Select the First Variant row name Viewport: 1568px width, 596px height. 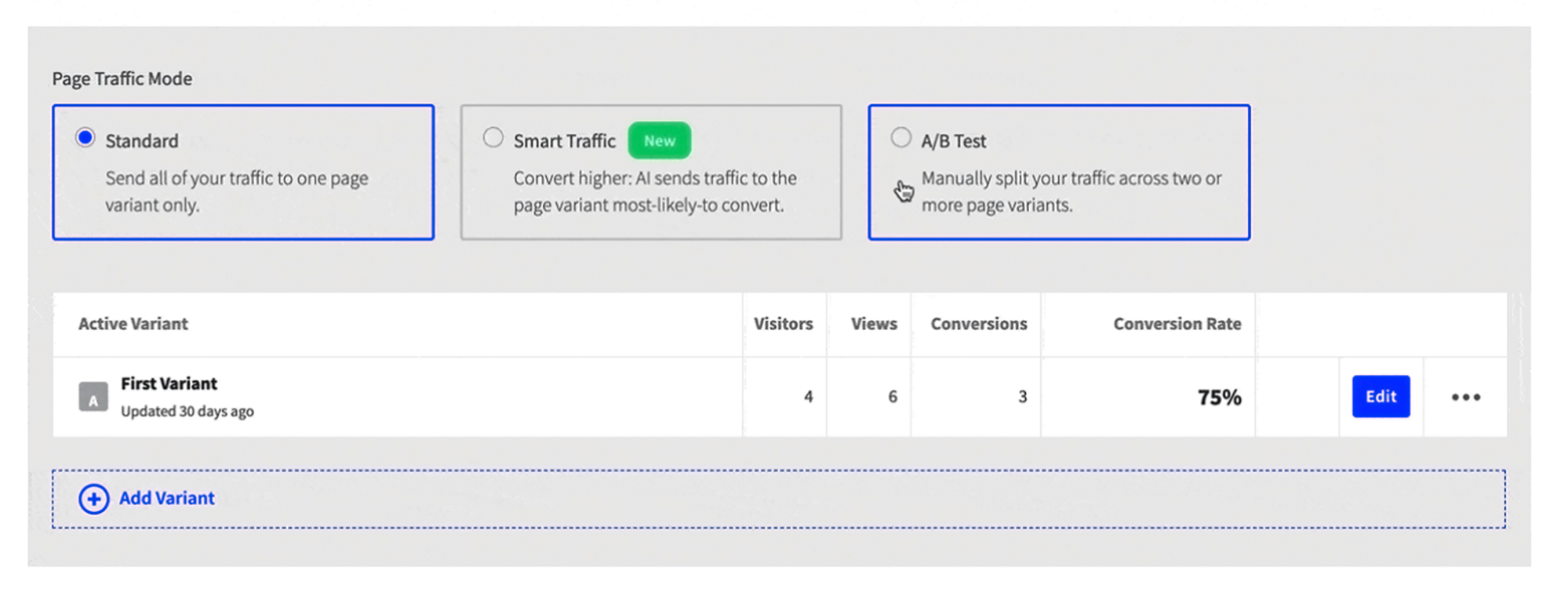coord(169,384)
